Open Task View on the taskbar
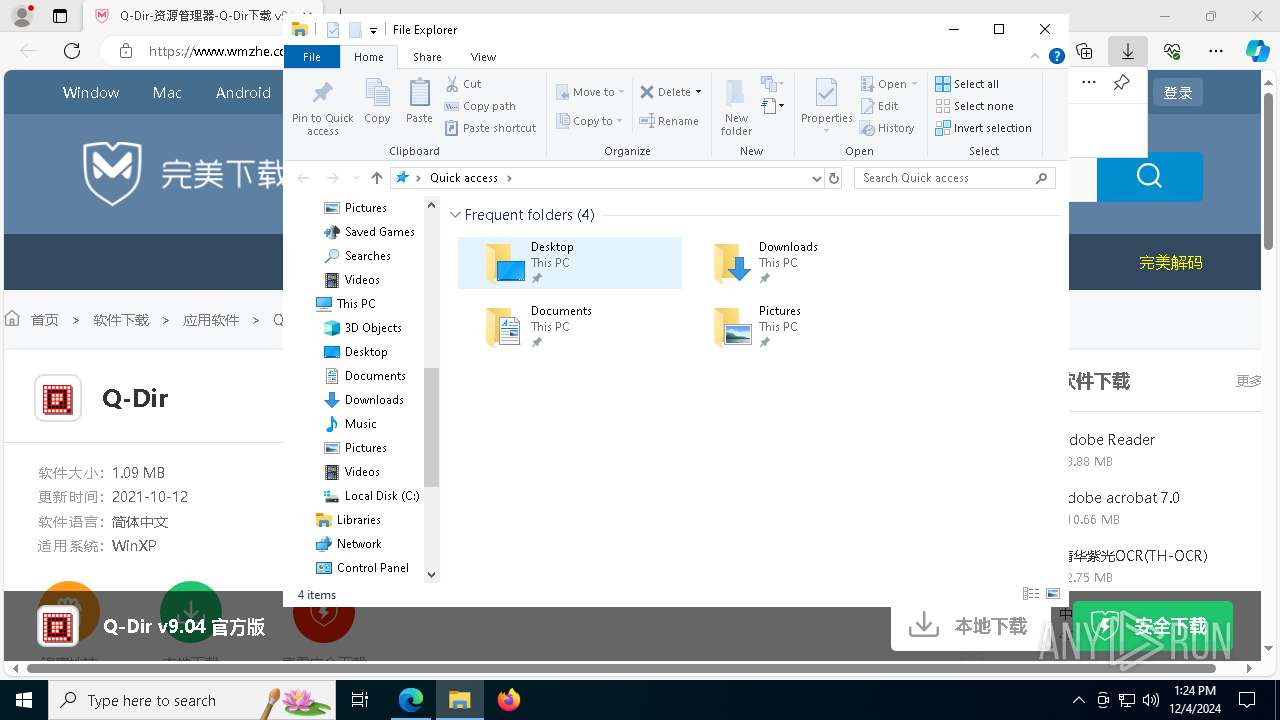1280x720 pixels. point(361,700)
